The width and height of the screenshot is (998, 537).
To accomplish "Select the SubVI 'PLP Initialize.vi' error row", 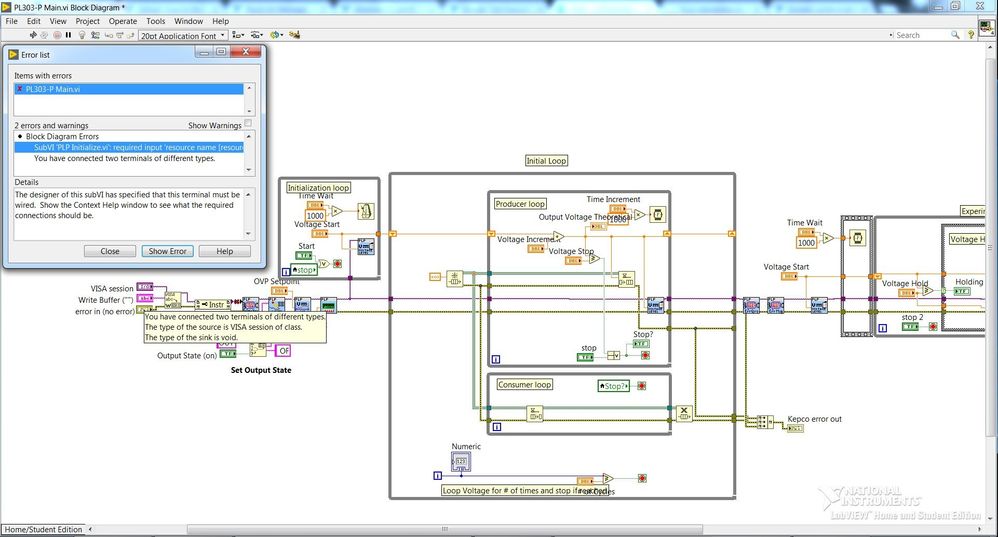I will click(129, 147).
